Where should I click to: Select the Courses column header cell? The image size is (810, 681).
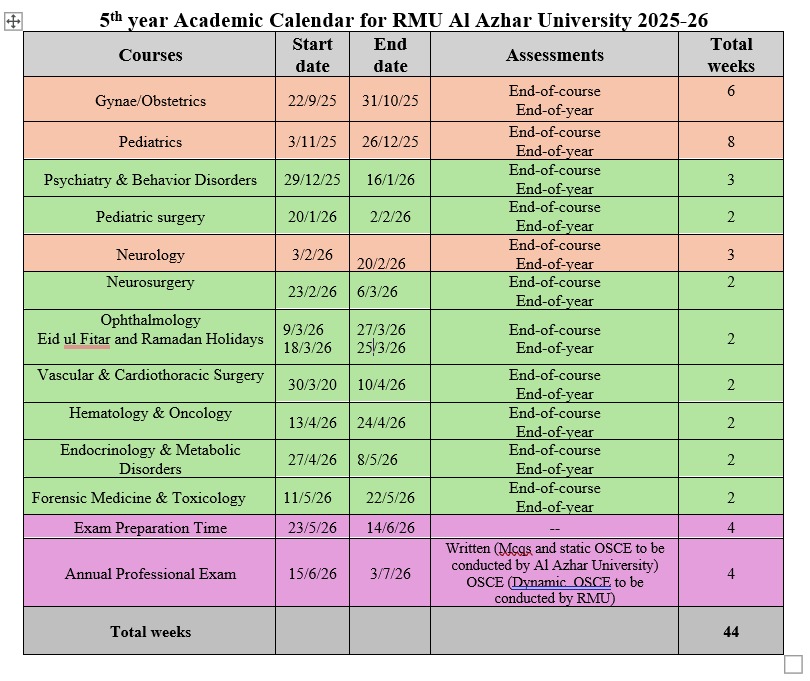tap(150, 55)
